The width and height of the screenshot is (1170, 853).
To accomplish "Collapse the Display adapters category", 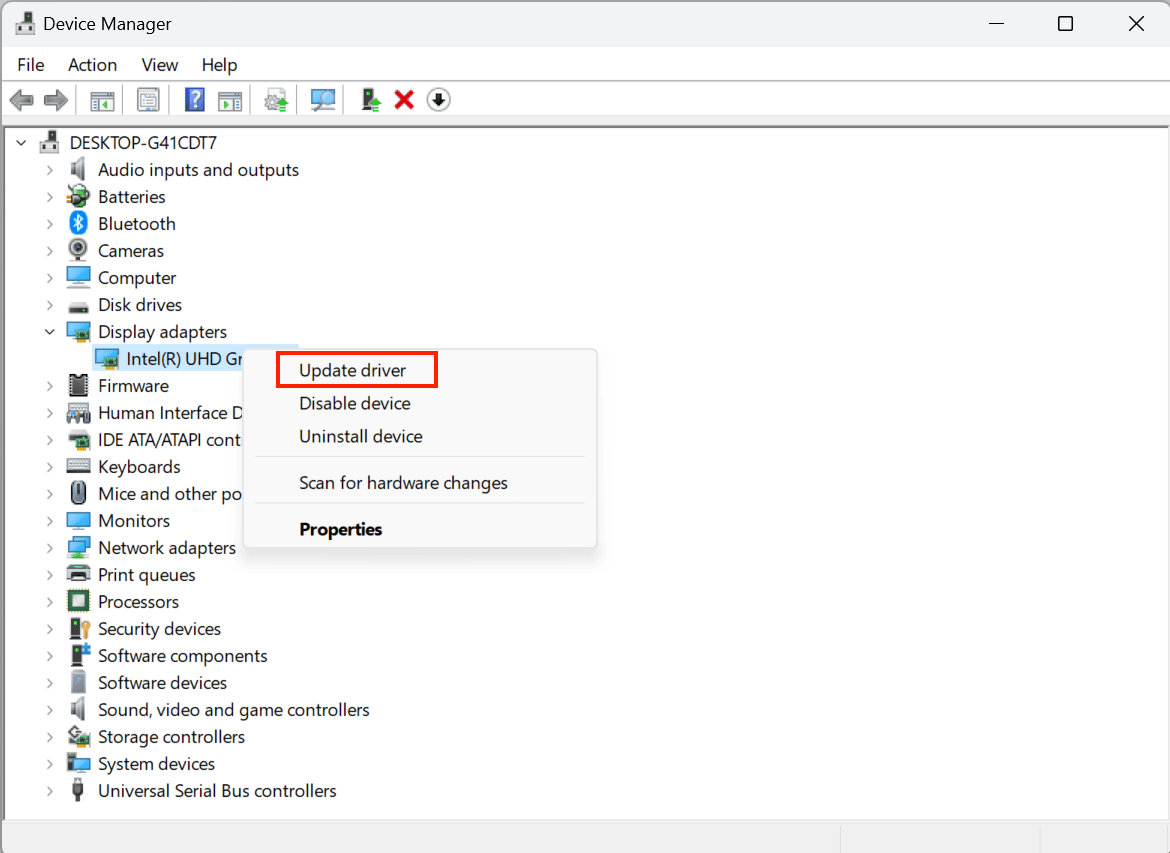I will point(49,331).
